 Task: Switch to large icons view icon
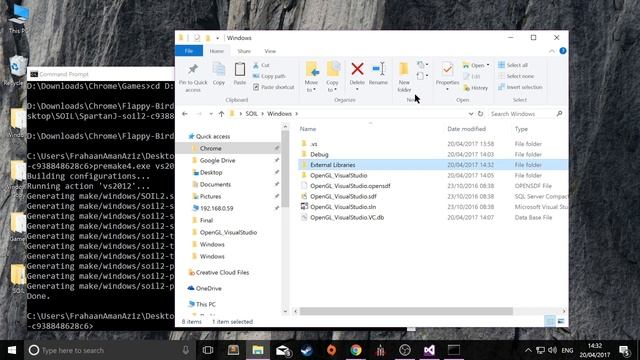[x=561, y=322]
